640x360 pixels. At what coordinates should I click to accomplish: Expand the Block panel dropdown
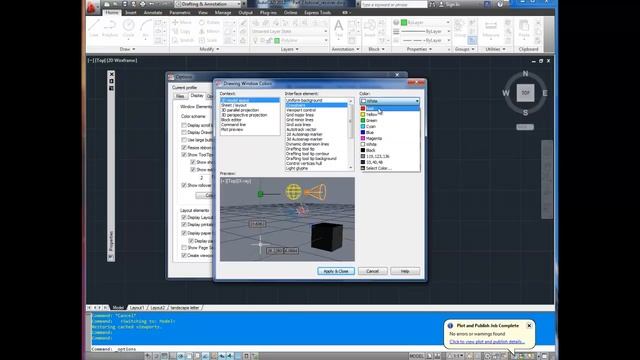376,49
